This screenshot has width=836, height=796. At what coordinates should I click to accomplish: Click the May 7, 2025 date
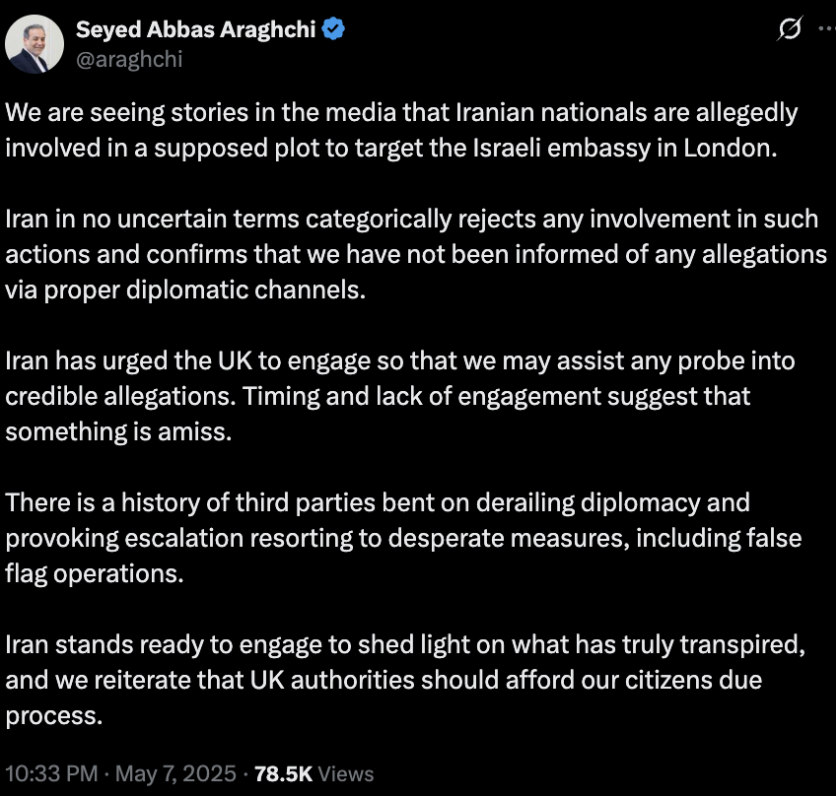[176, 773]
